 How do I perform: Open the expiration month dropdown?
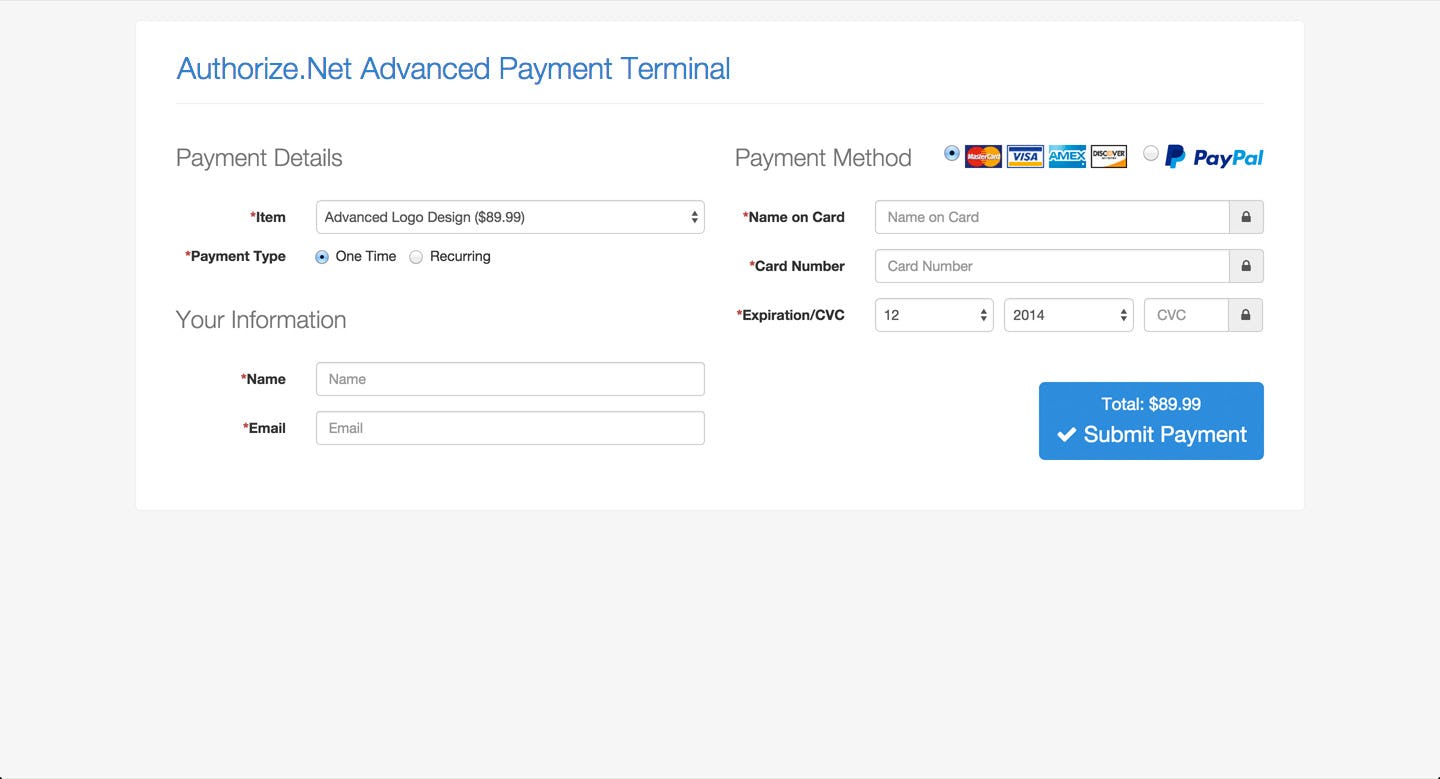point(933,315)
